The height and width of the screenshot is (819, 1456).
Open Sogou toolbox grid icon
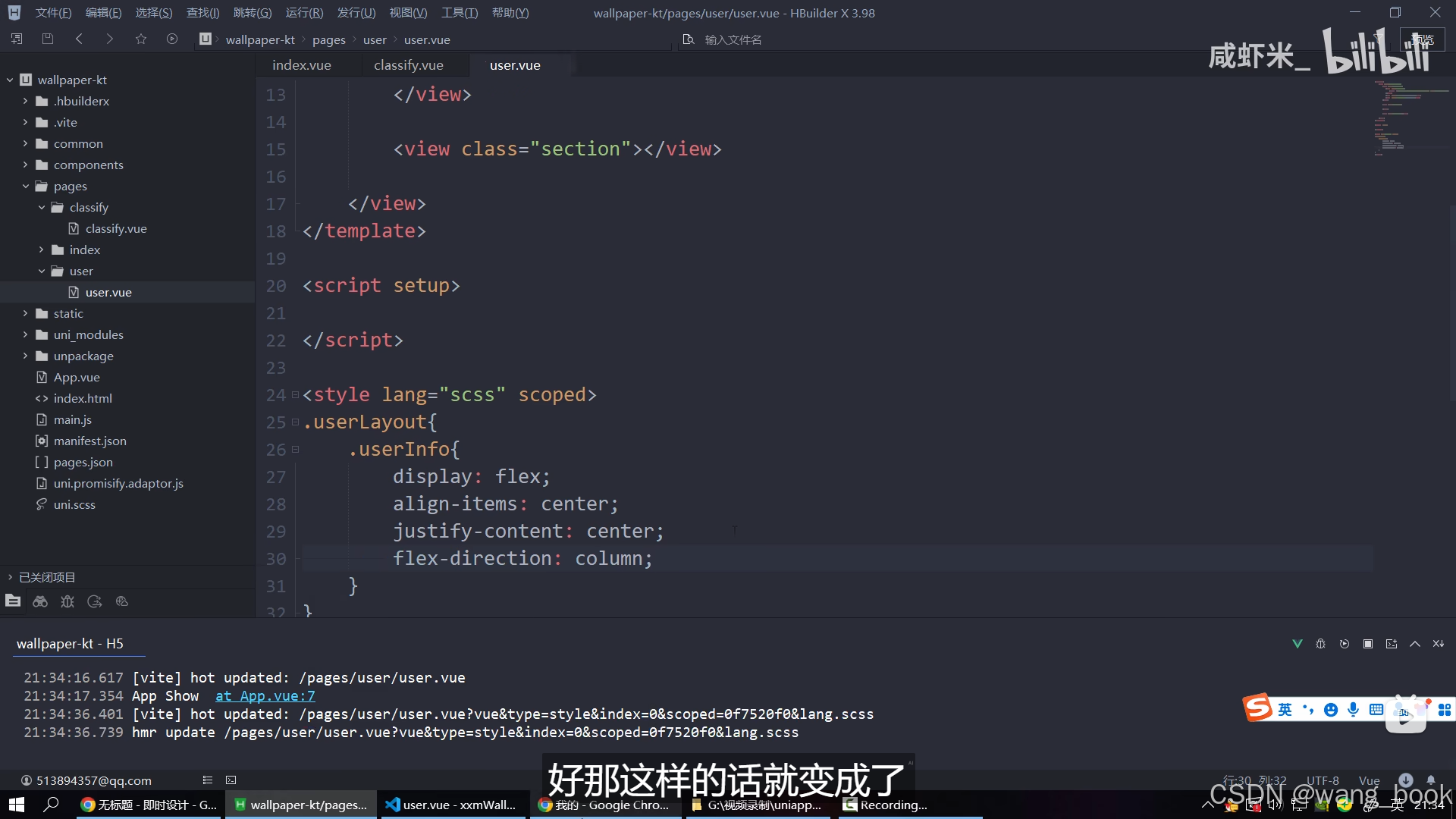point(1445,710)
